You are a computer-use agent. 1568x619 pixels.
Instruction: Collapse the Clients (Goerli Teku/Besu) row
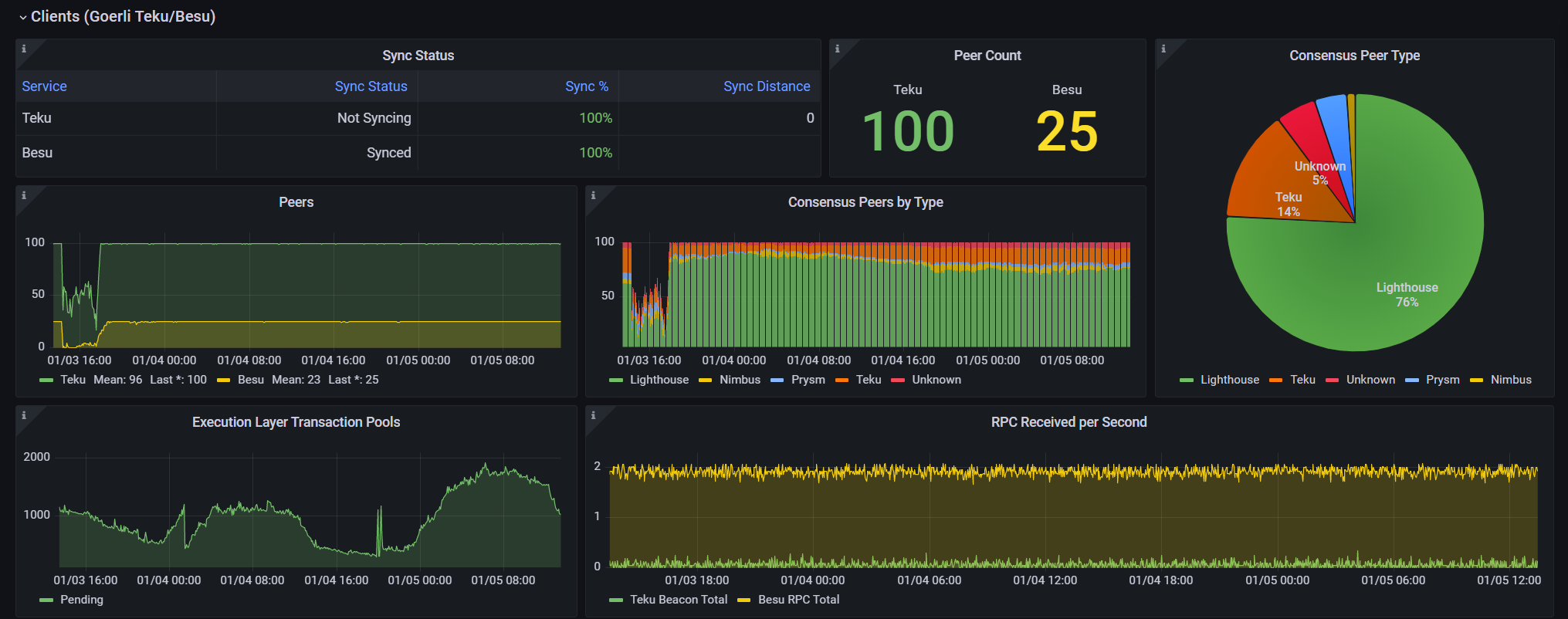click(117, 16)
